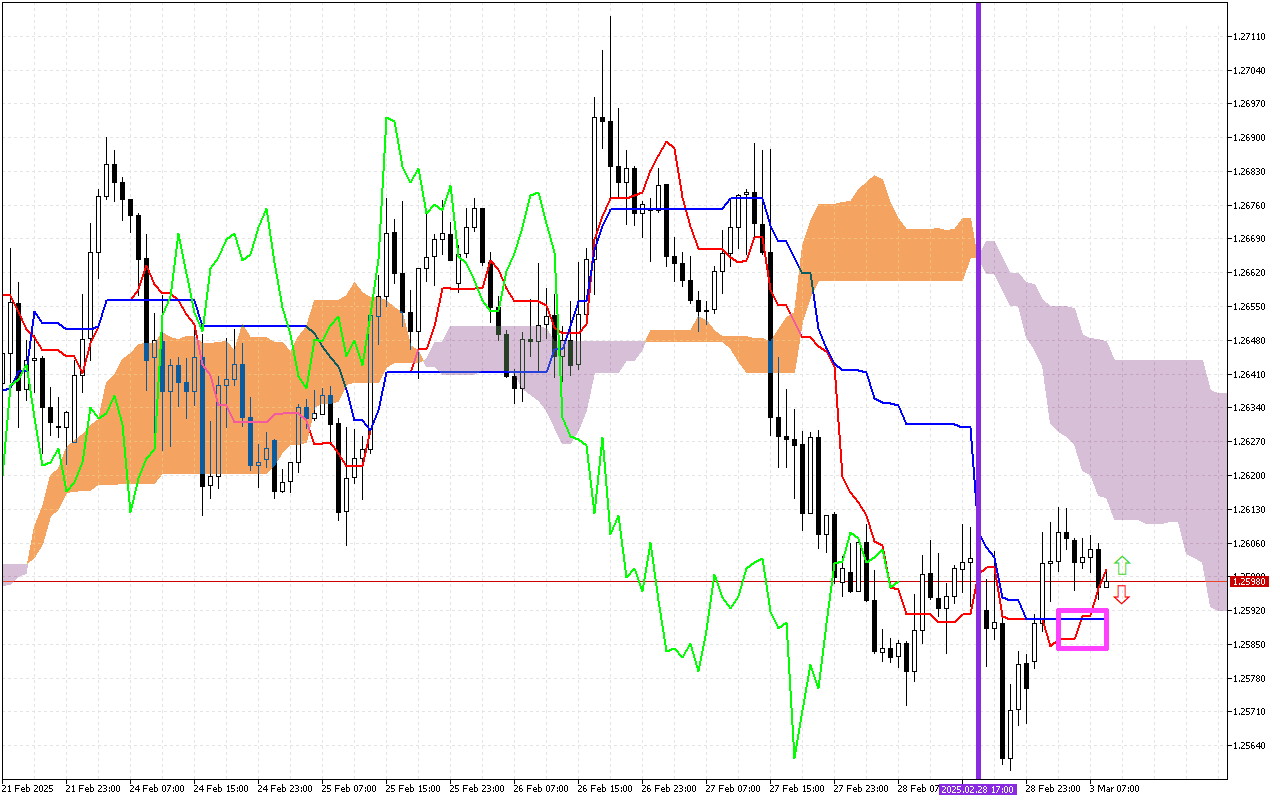Image resolution: width=1280 pixels, height=800 pixels.
Task: Click the 1.25780 price level label
Action: 1250,679
